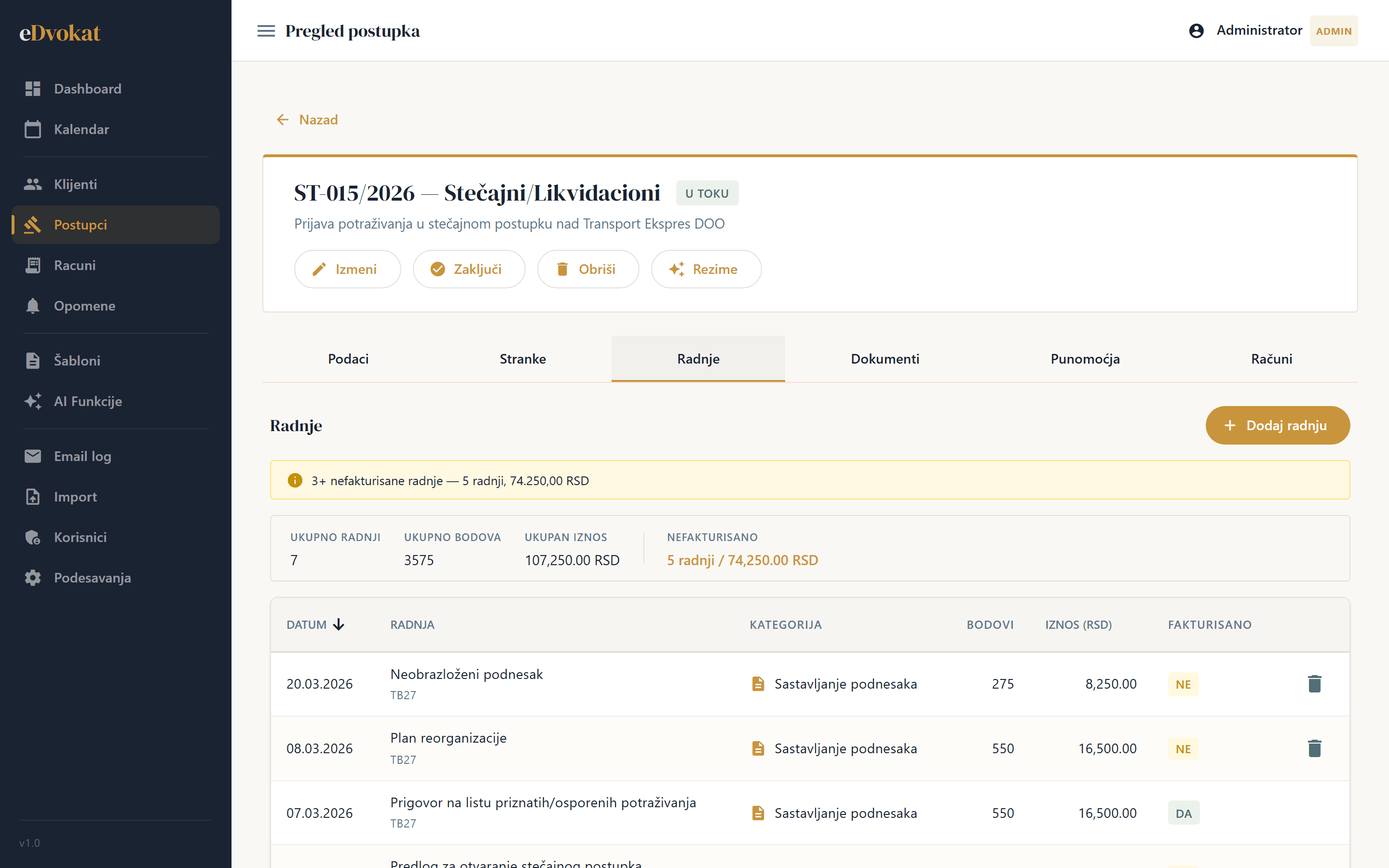Click the 5 radnji / 74,250.00 RSD value
Screen dimensions: 1389x868
pos(742,560)
